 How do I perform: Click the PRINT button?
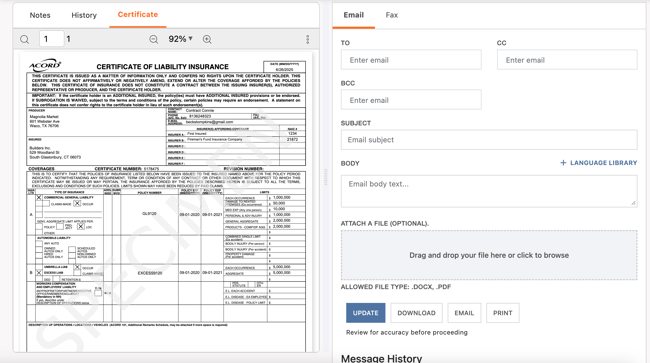tap(502, 313)
